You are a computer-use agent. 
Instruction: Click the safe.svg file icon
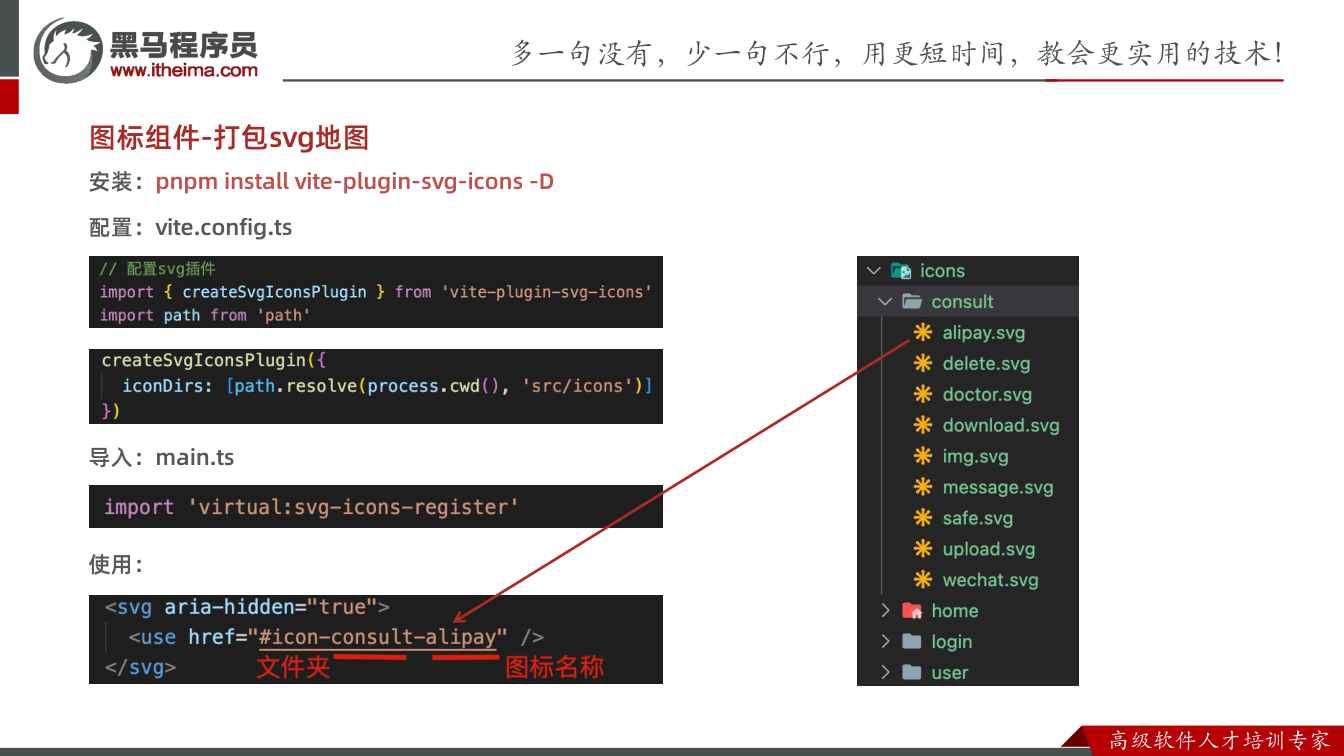coord(923,519)
